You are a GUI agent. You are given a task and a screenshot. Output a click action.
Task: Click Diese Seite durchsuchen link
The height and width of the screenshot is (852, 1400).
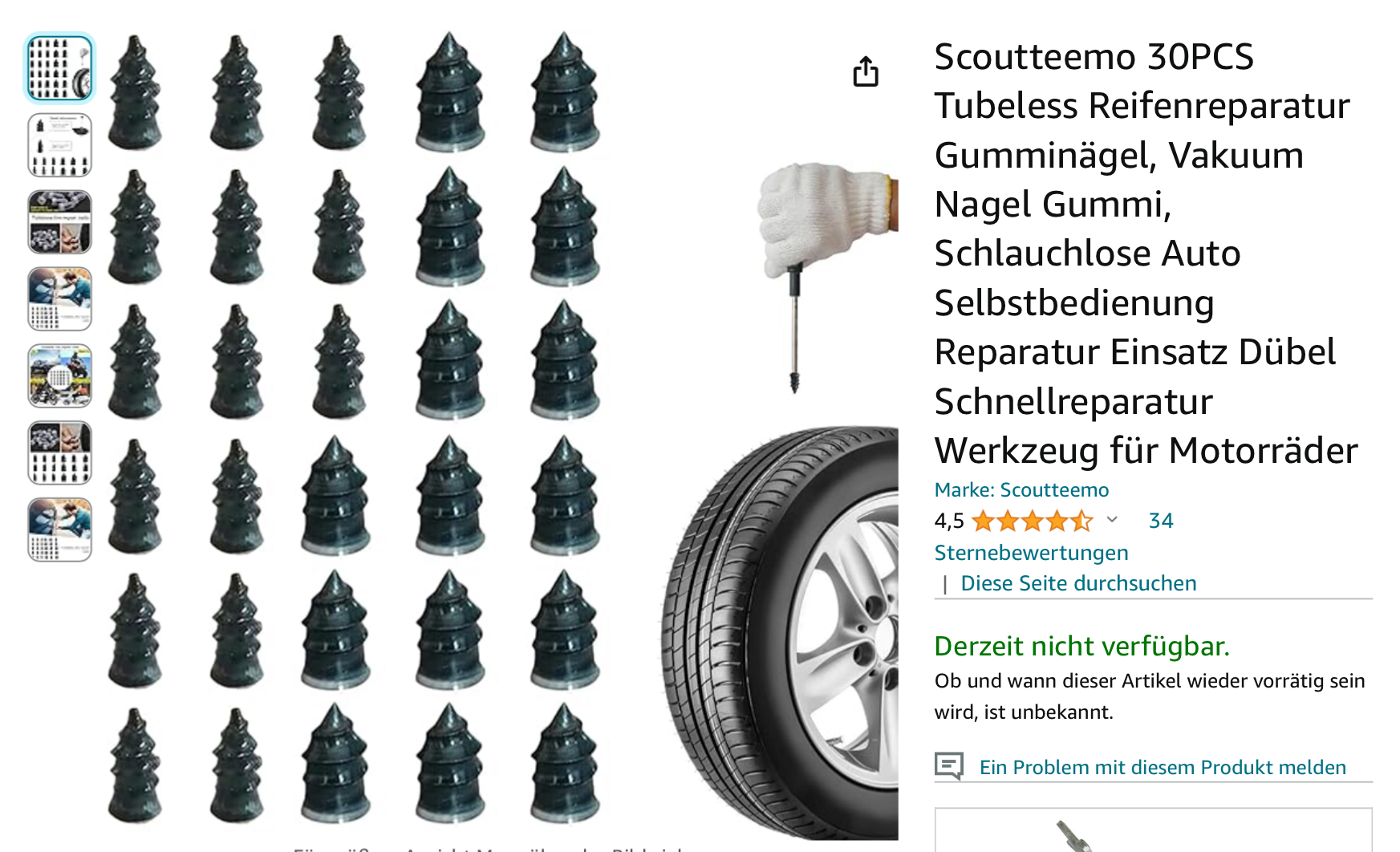[x=1078, y=583]
